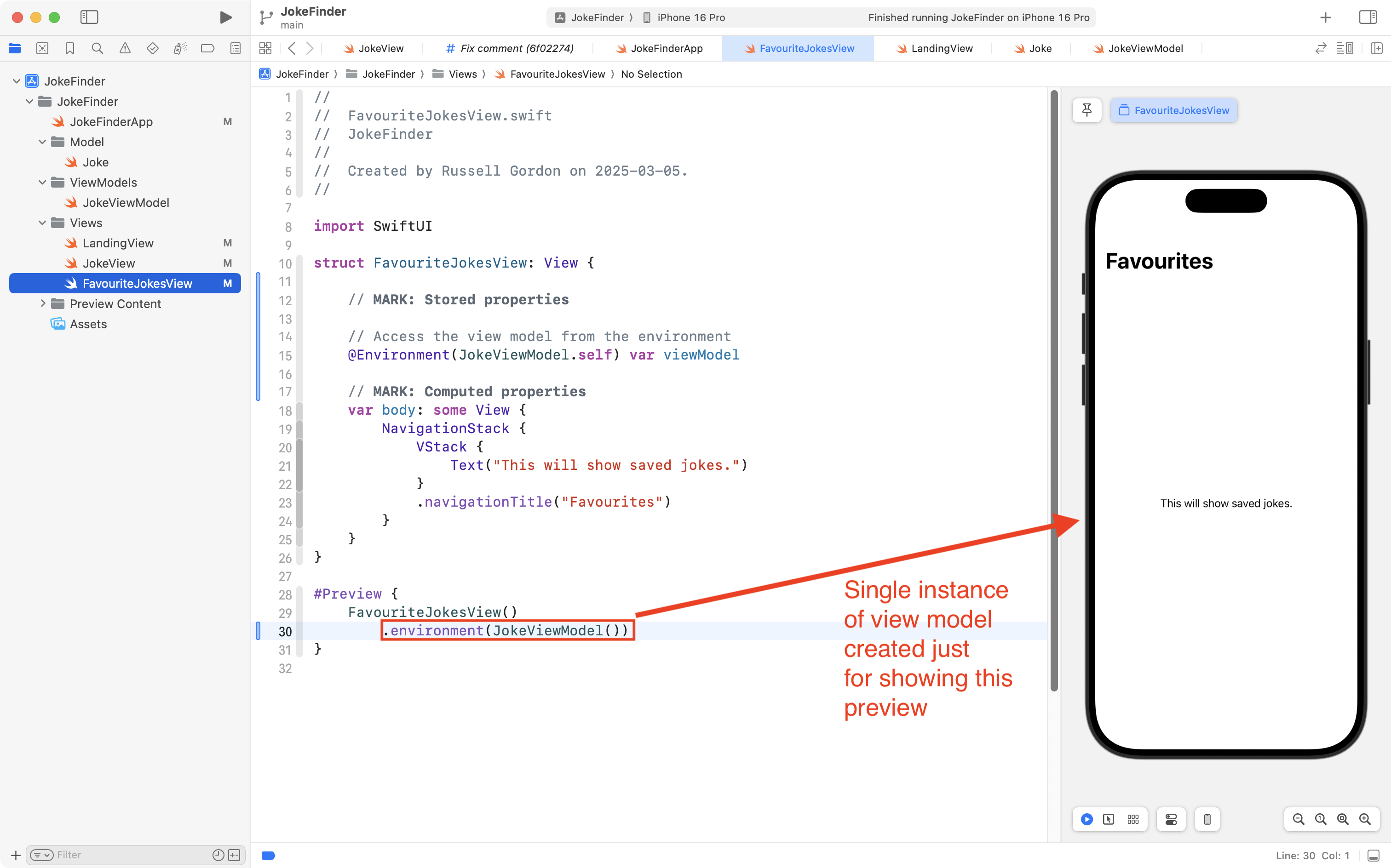Toggle the right inspector panel
Viewport: 1391px width, 868px height.
click(1368, 17)
